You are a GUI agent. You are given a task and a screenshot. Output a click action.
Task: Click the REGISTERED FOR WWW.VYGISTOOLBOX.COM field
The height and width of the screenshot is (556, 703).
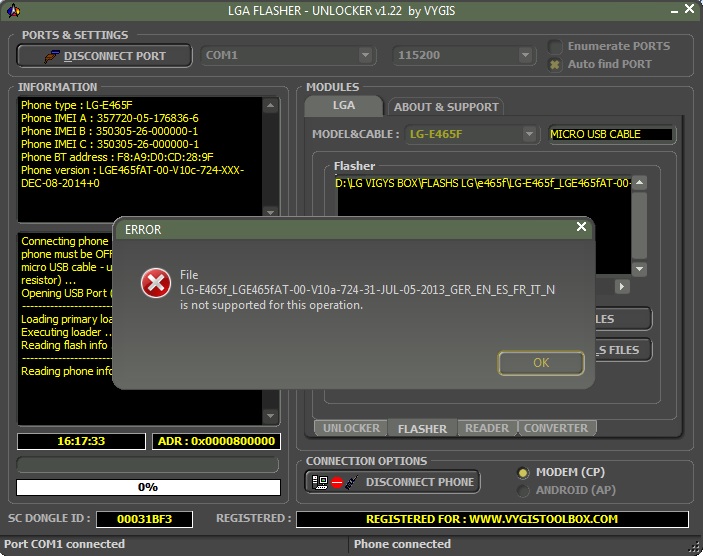click(x=492, y=519)
